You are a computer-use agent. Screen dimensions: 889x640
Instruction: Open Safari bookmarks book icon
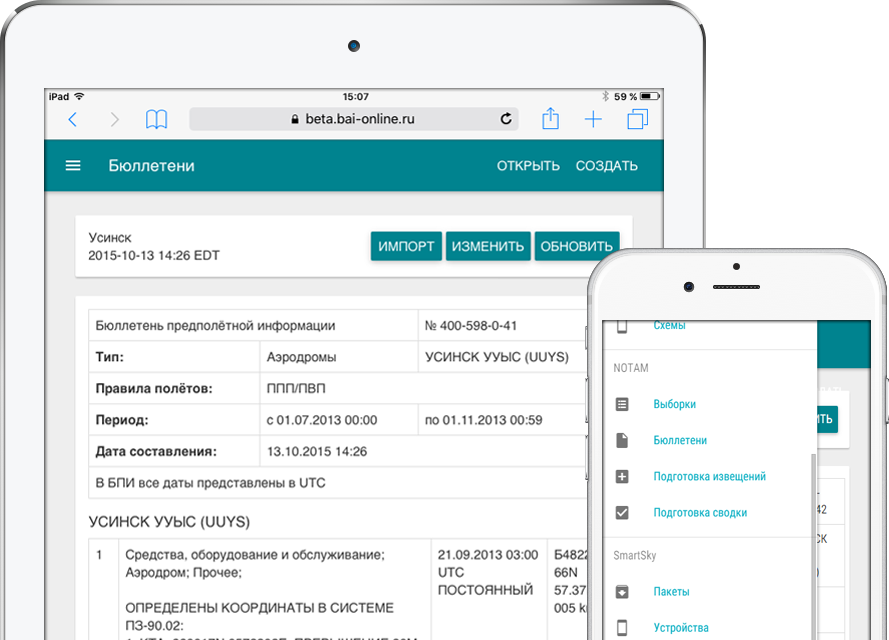pos(156,120)
